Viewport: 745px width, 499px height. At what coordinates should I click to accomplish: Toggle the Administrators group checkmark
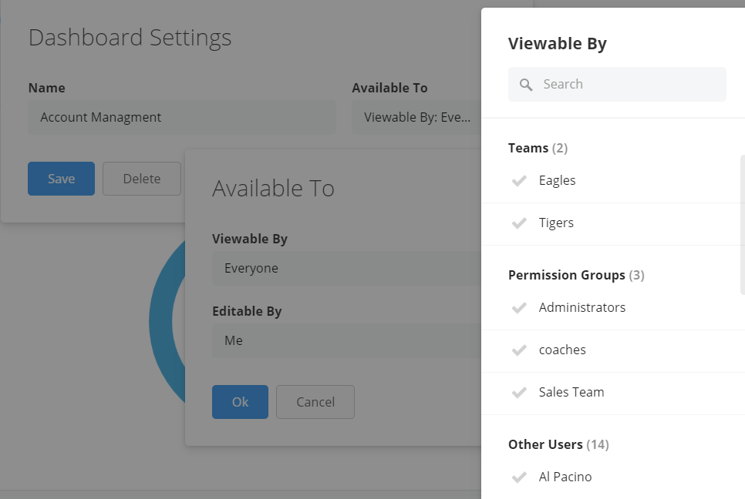519,308
